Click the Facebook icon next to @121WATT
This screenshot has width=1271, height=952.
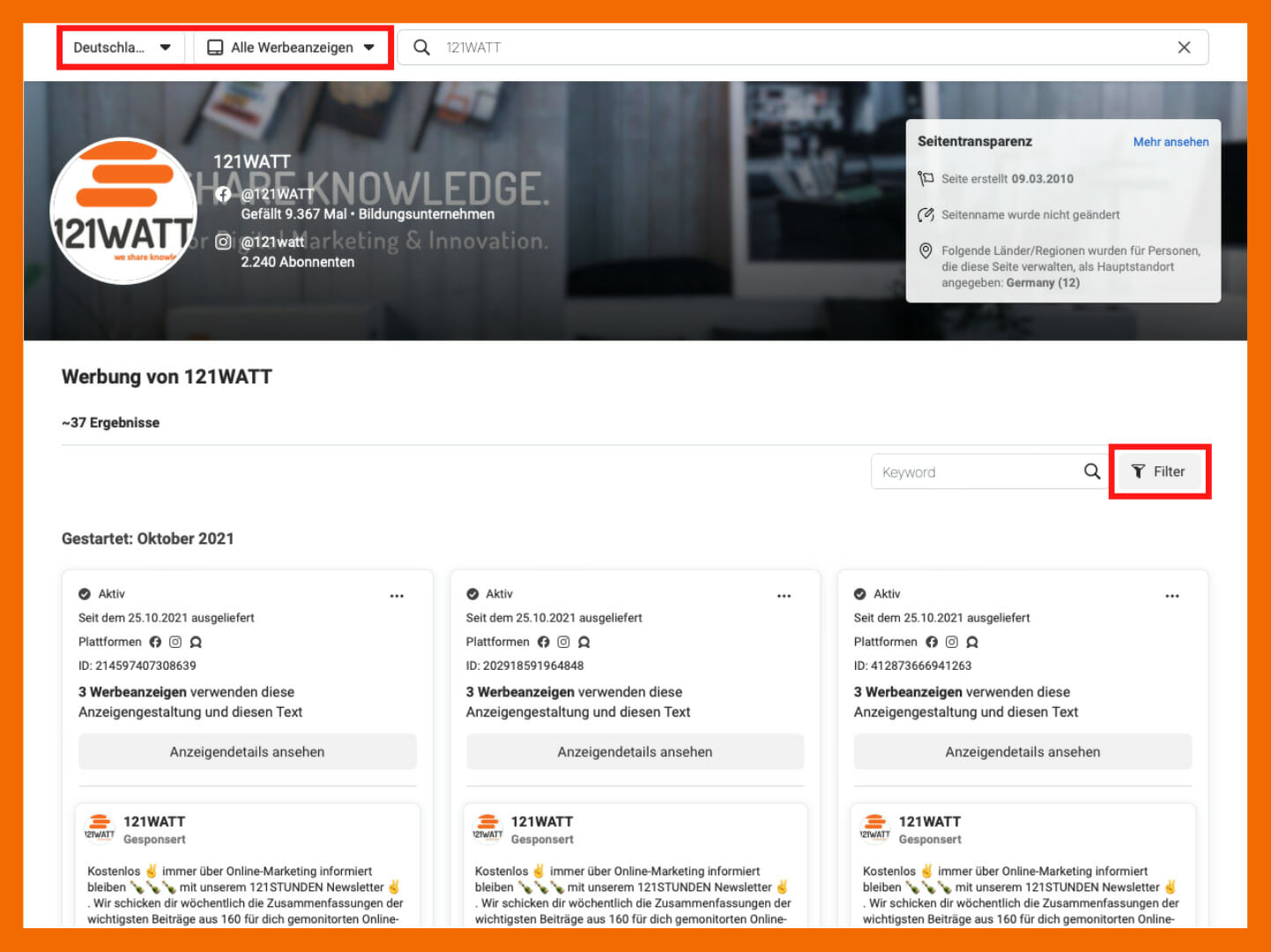click(x=224, y=195)
